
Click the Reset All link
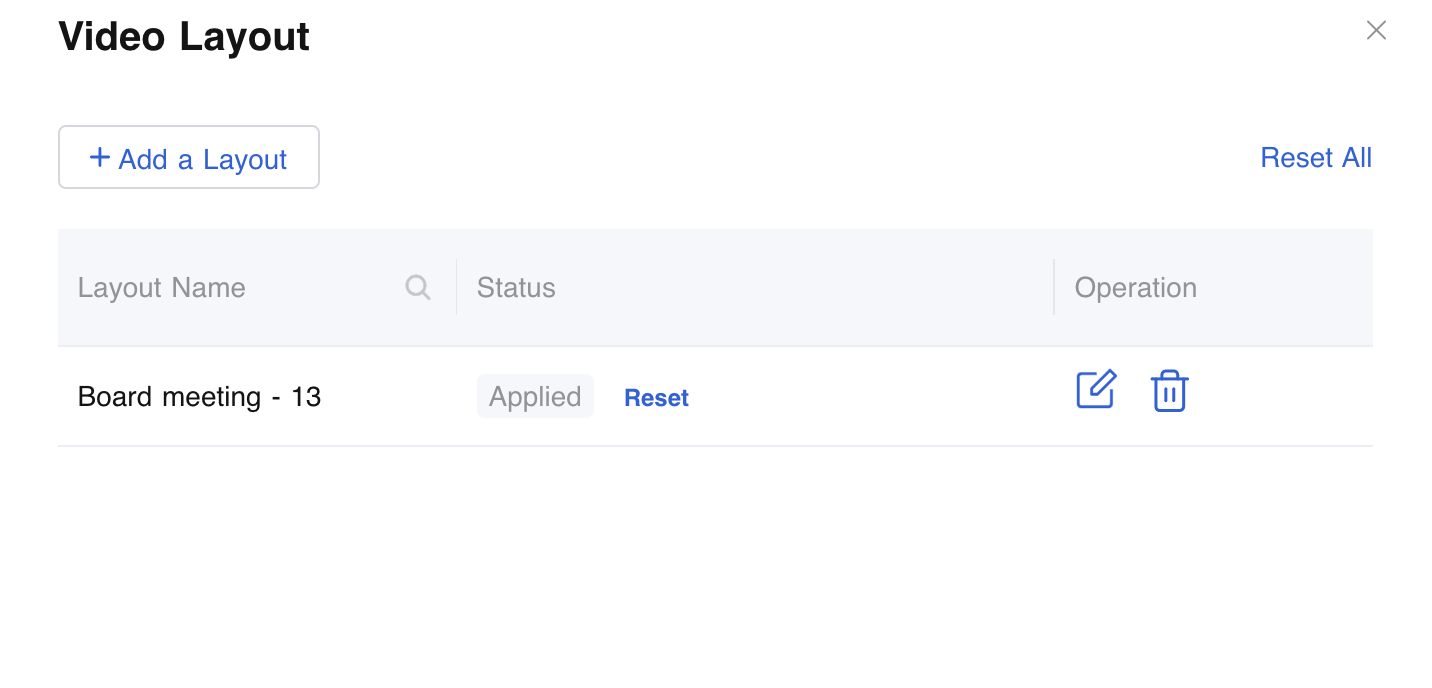click(1315, 158)
